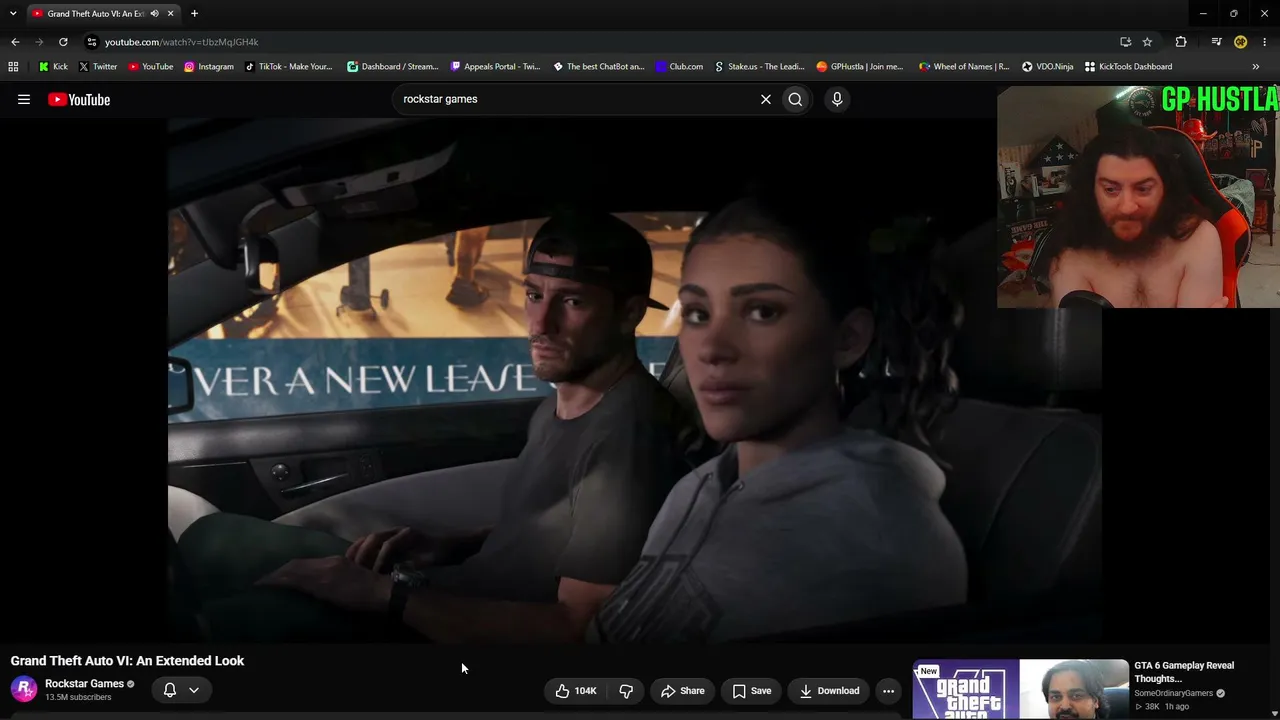Expand the hidden bookmarks overflow chevron
Image resolution: width=1280 pixels, height=720 pixels.
[x=1255, y=67]
